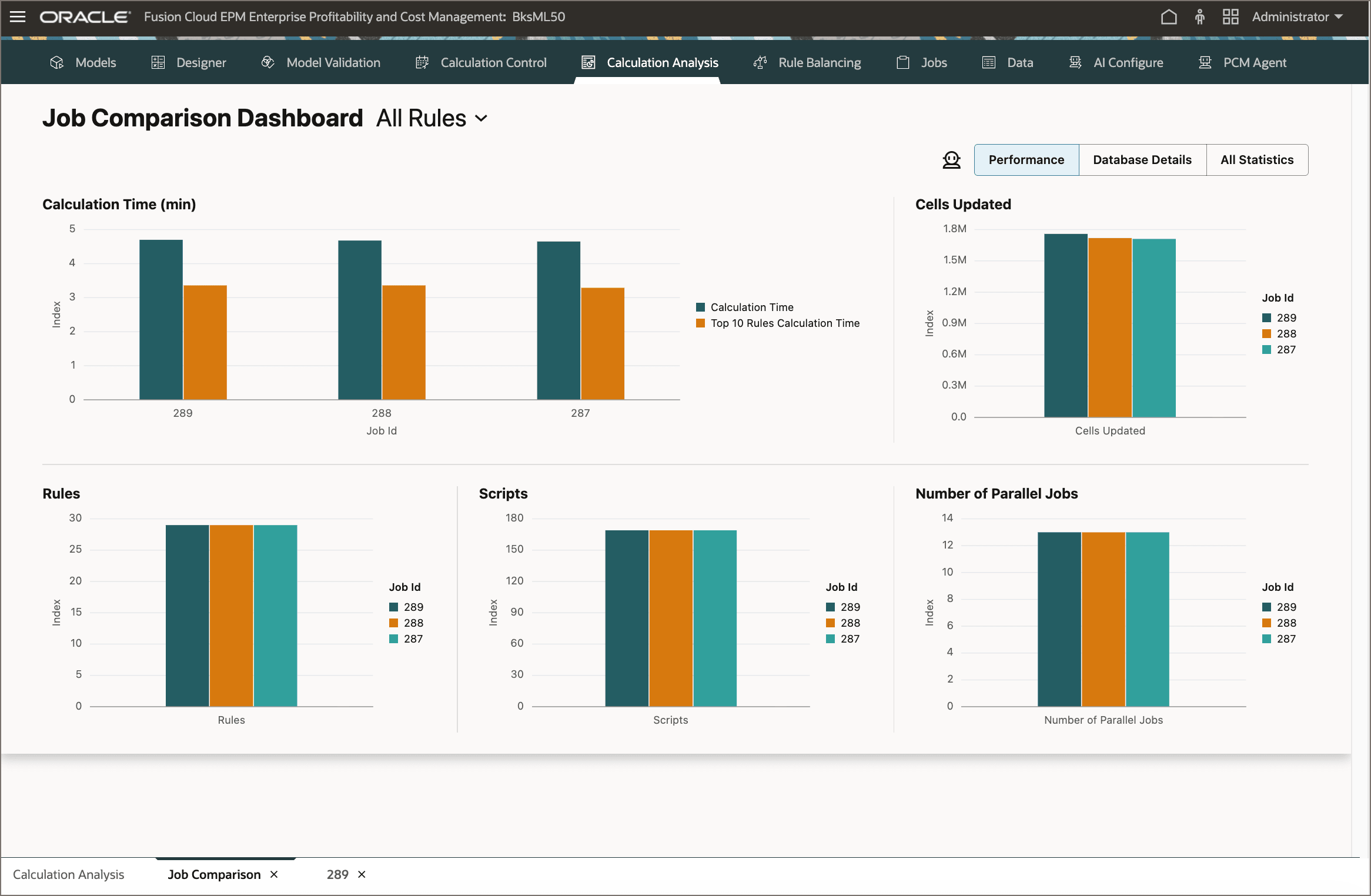Select the Jobs briefcase icon
This screenshot has height=896, width=1371.
(902, 62)
